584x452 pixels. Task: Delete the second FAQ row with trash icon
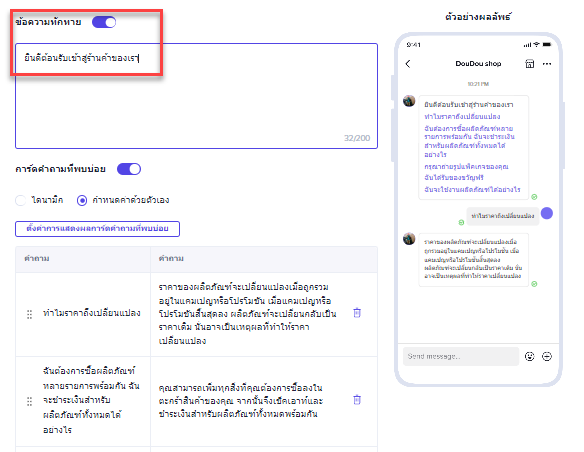pyautogui.click(x=357, y=400)
